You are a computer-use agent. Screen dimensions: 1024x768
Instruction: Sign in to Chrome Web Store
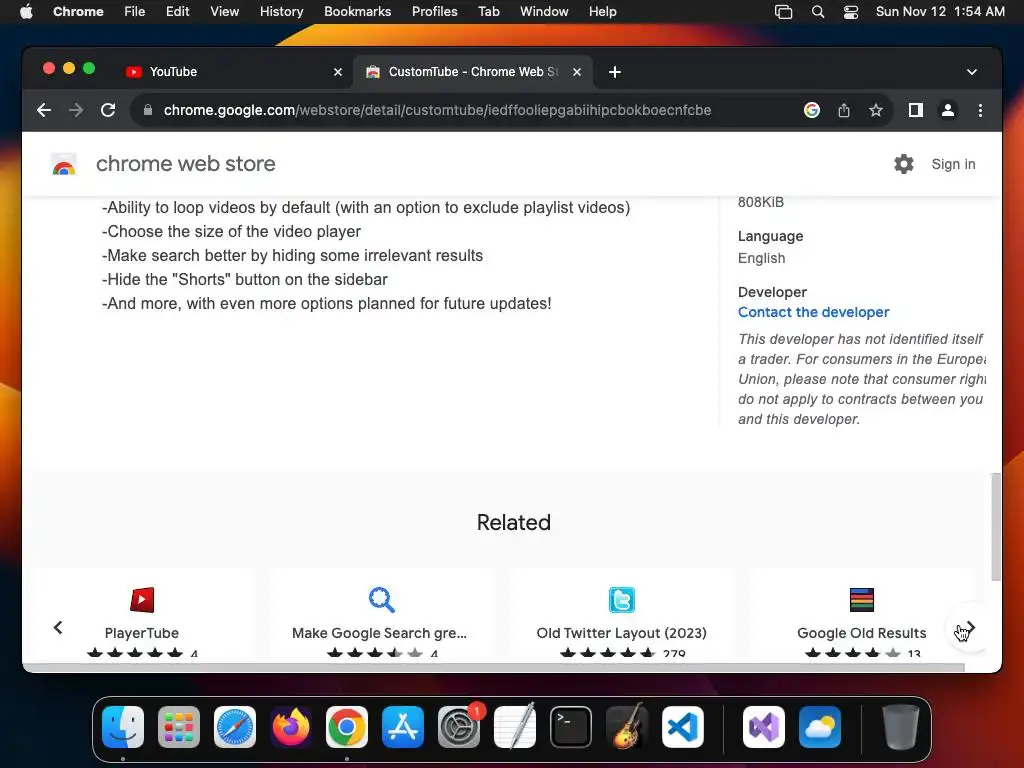pos(953,165)
